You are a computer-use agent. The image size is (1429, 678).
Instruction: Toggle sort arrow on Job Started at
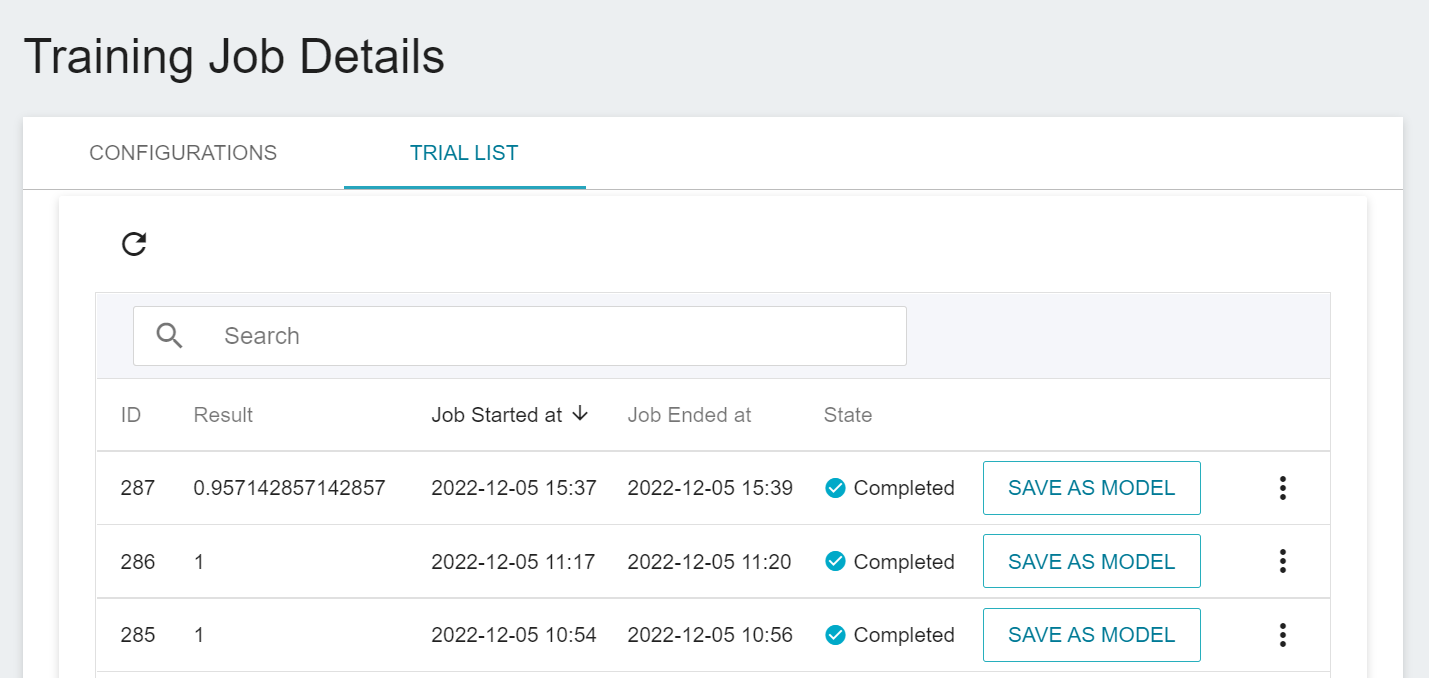(x=580, y=414)
